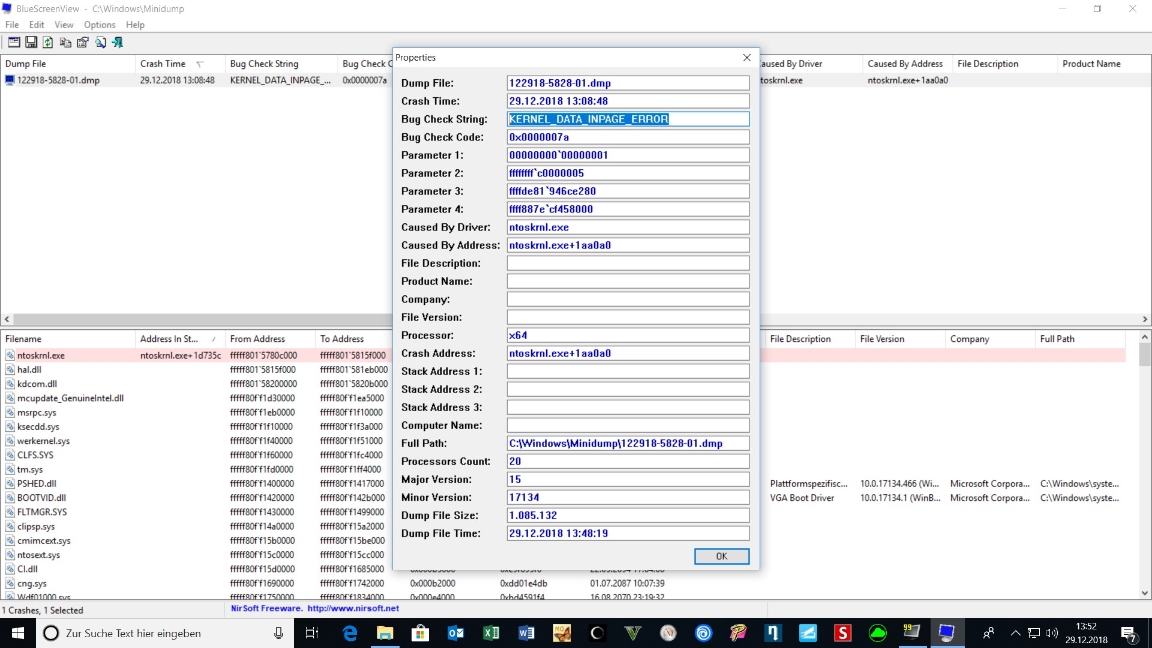This screenshot has height=648, width=1152.
Task: Open Advanced Options from the toolbar
Action: click(x=14, y=43)
